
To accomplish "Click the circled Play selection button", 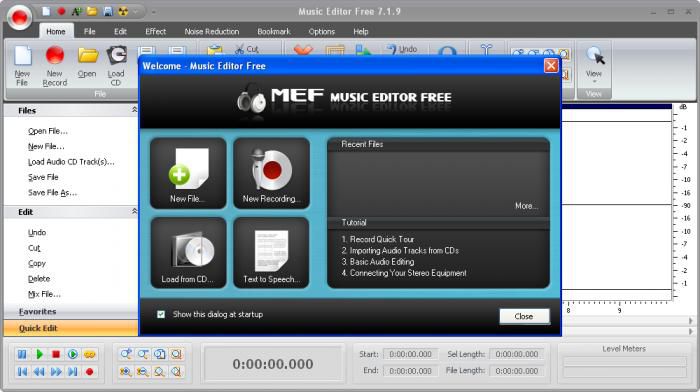I will [x=73, y=354].
